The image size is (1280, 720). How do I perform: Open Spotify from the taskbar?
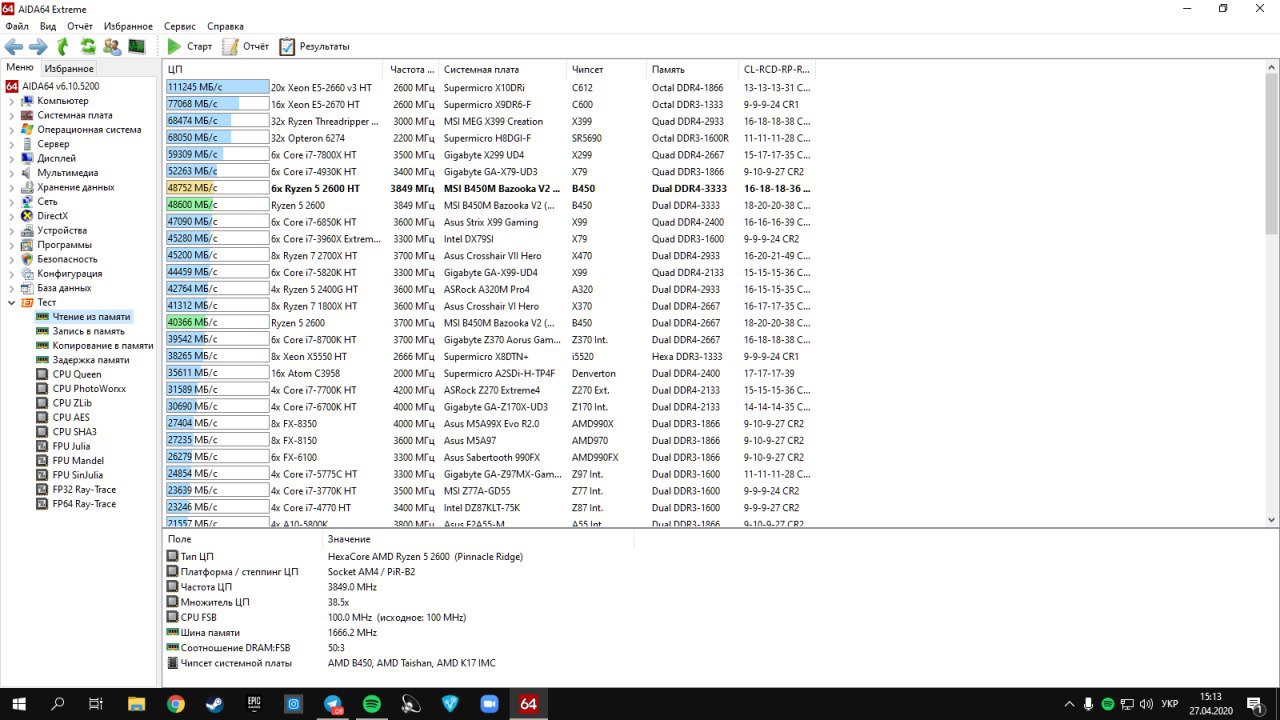tap(372, 704)
